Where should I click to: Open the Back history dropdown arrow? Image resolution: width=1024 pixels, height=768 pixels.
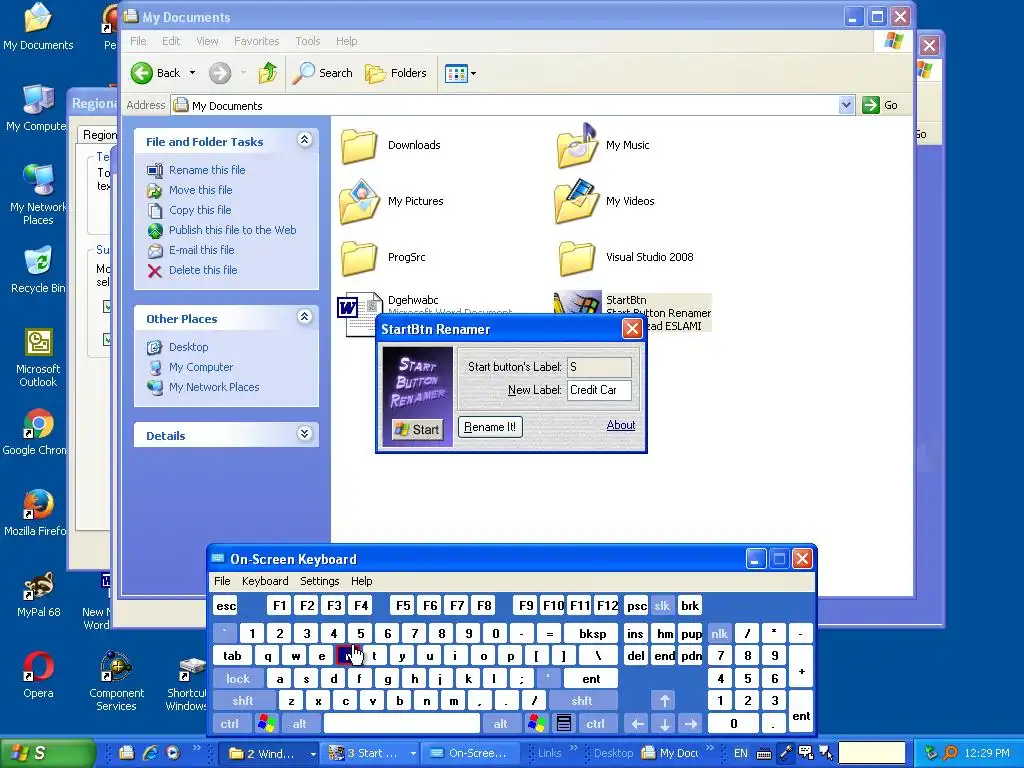pos(193,73)
